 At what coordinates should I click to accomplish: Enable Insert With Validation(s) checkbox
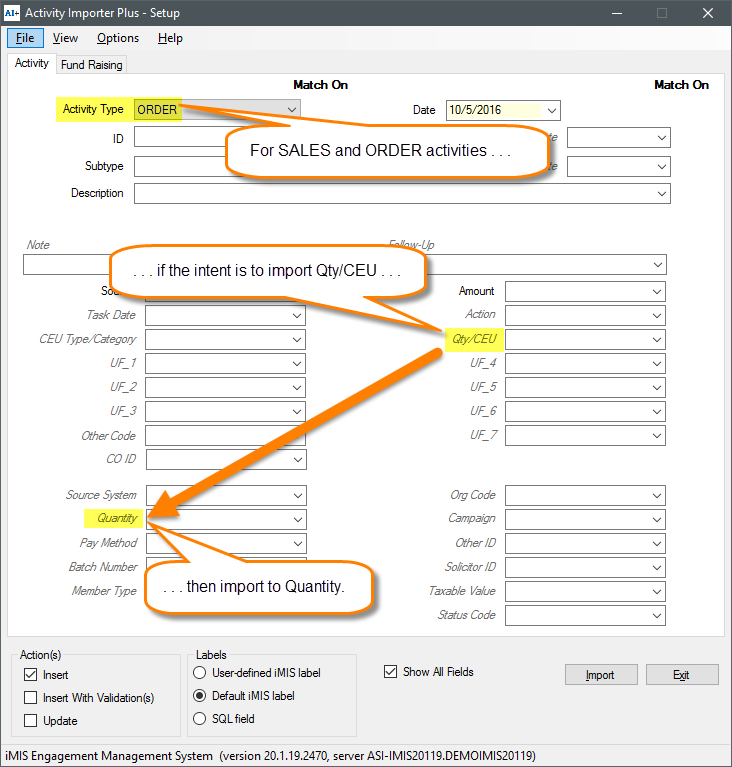[30, 698]
